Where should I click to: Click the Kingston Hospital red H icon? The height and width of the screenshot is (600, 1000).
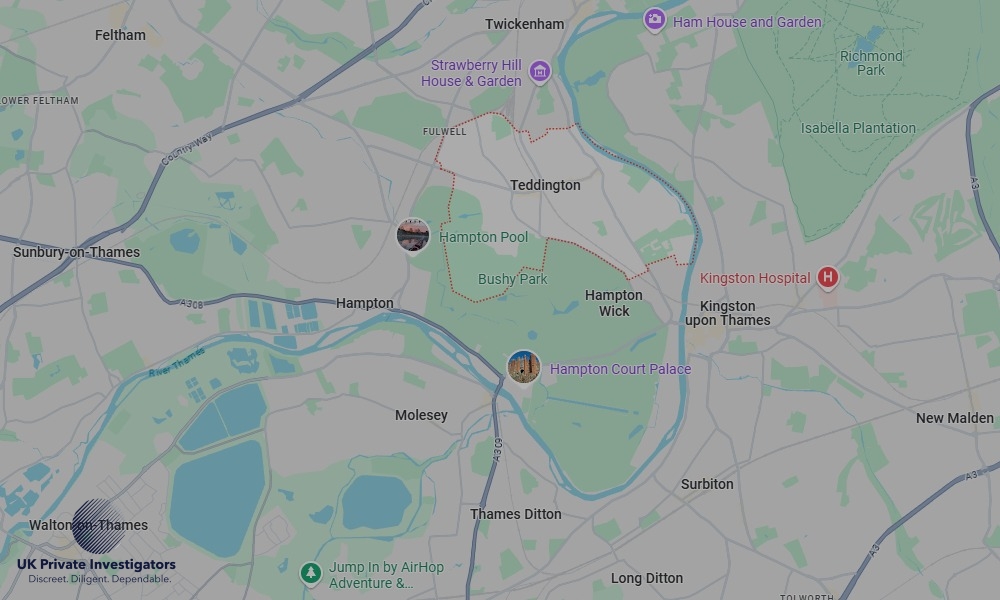pos(828,277)
